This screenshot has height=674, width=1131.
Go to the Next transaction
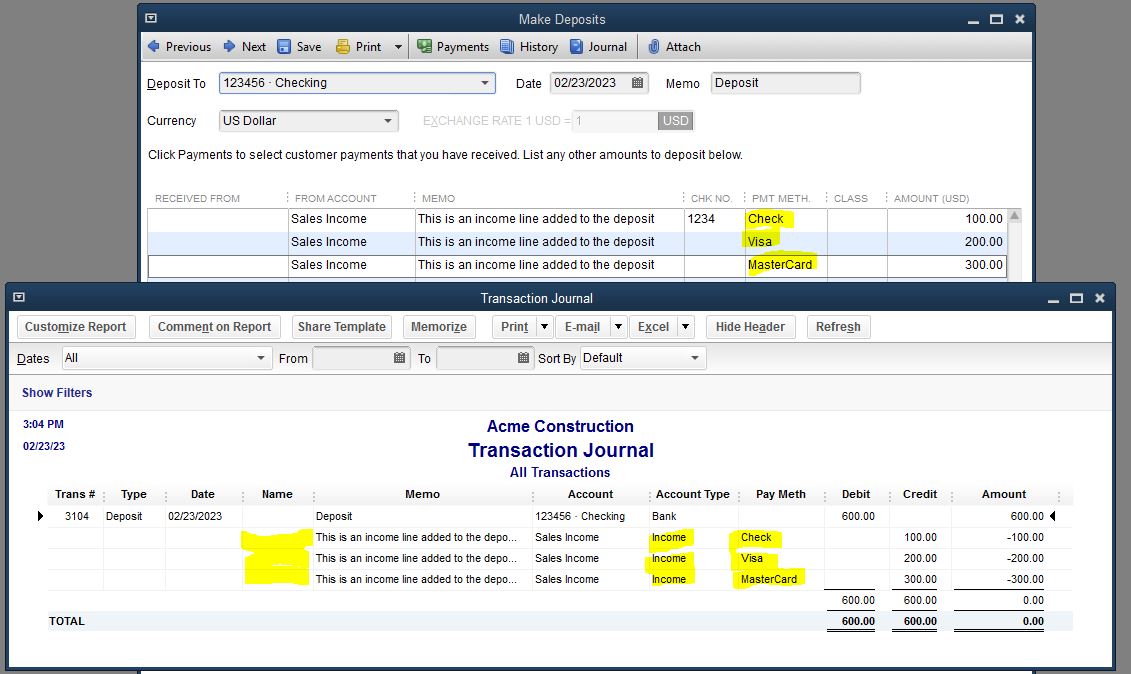(243, 46)
